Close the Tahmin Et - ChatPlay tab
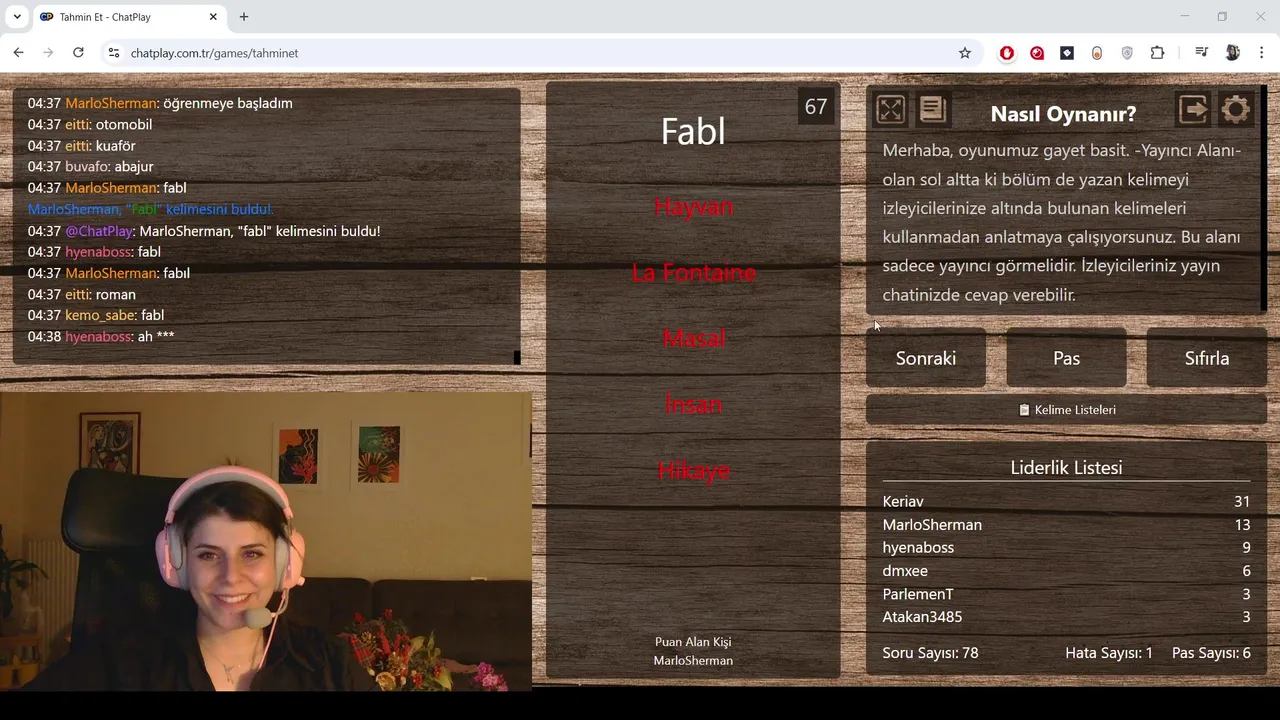Screen dimensions: 1280x720 pyautogui.click(x=213, y=17)
